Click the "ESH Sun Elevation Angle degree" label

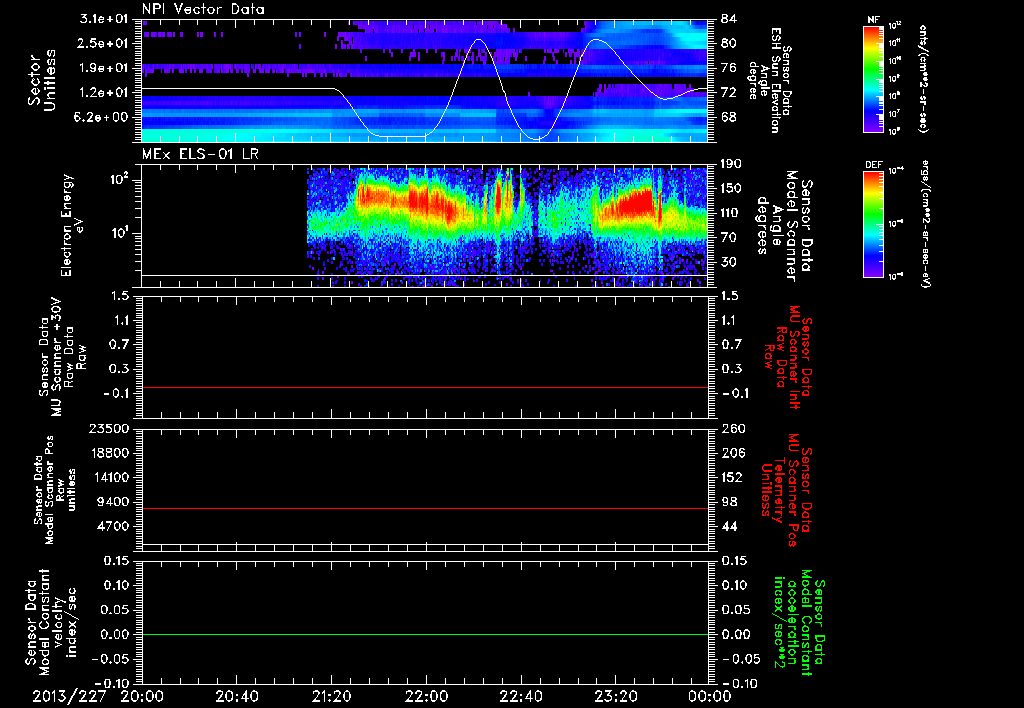click(x=769, y=80)
